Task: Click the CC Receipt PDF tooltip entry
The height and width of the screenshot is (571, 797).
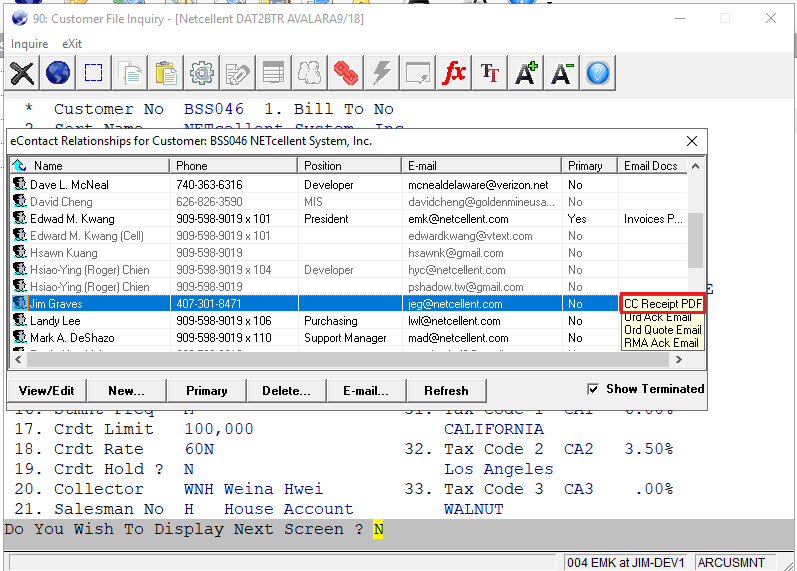Action: coord(662,304)
